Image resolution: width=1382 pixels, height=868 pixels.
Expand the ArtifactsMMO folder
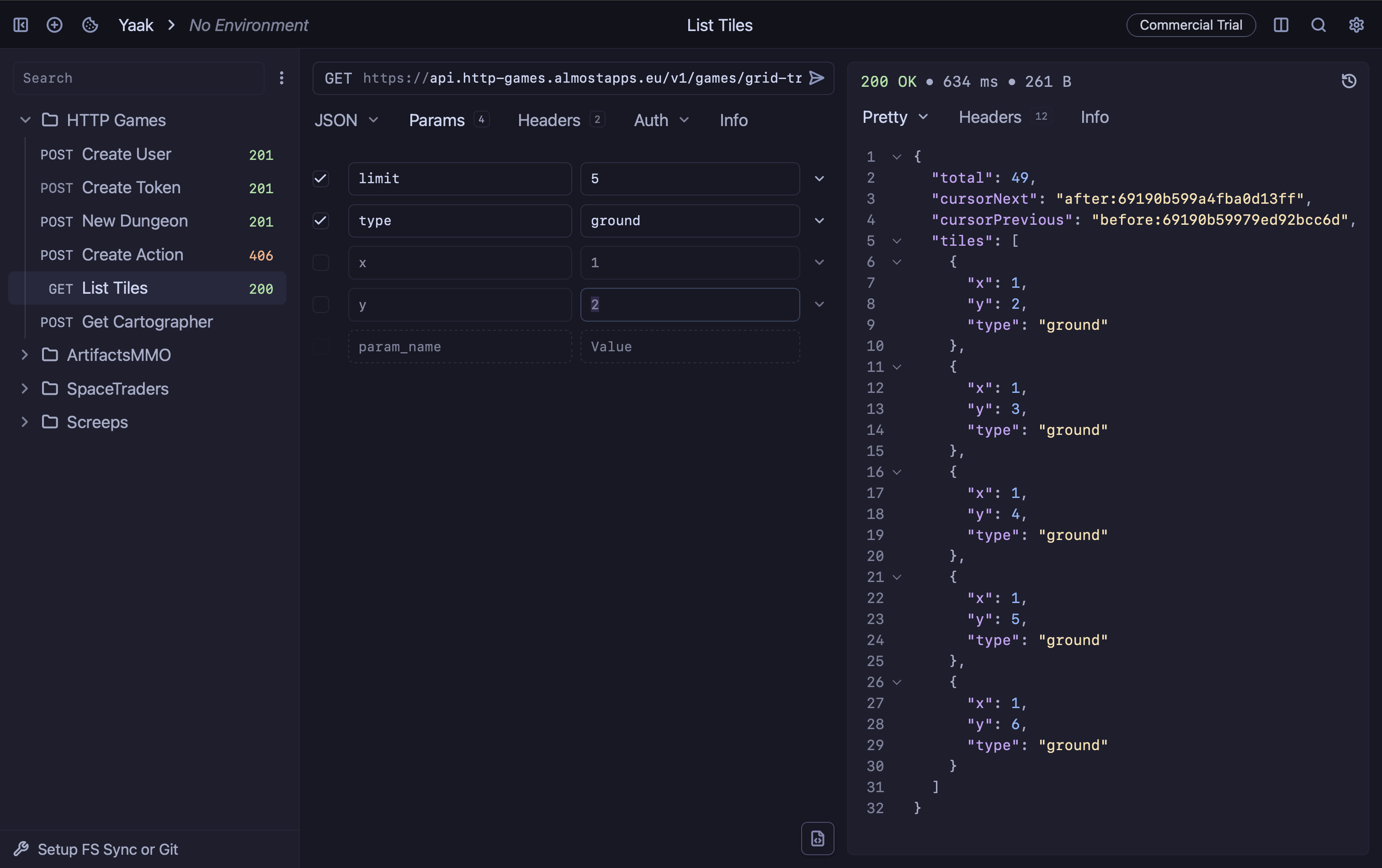click(25, 355)
